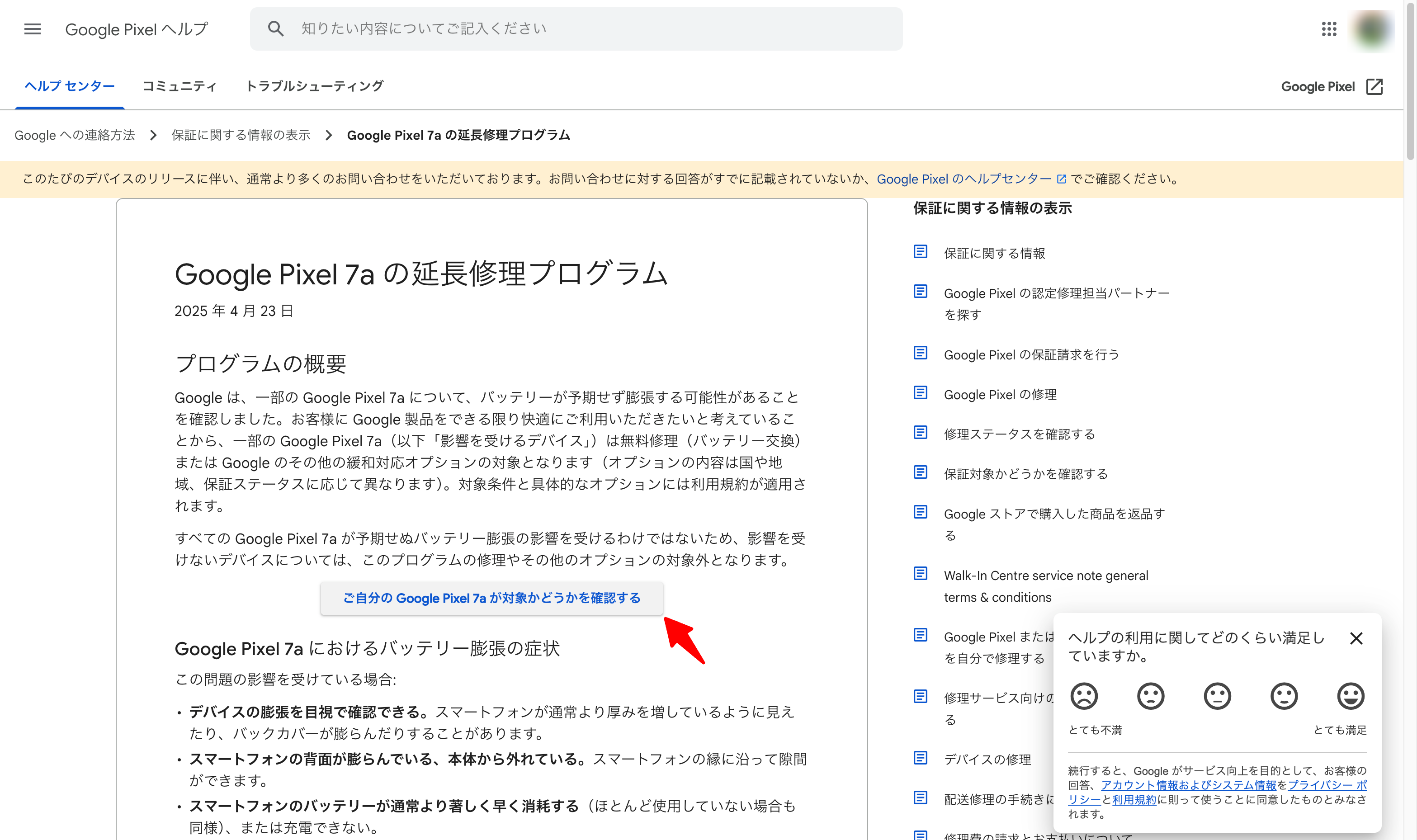Open デバイスの修理 sidebar article

tap(987, 760)
